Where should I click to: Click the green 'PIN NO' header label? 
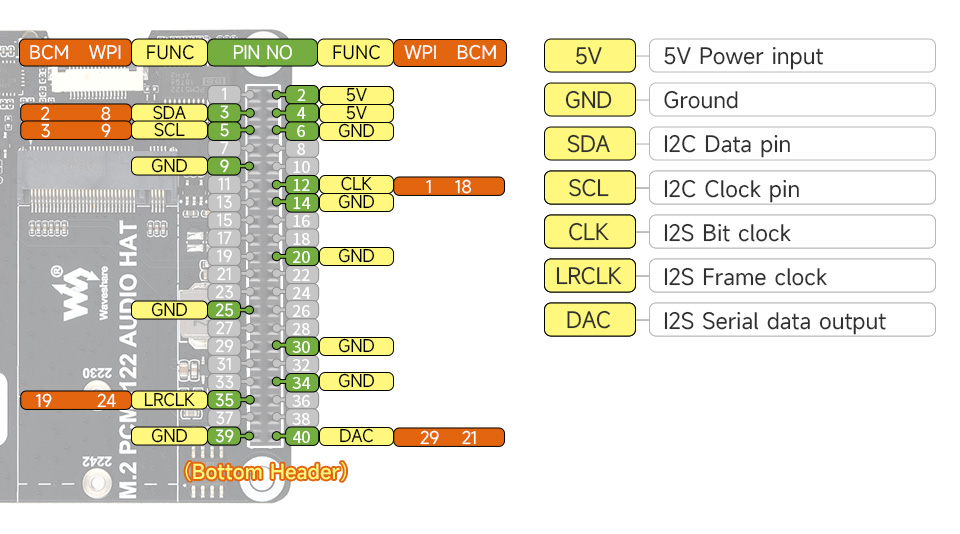point(263,53)
